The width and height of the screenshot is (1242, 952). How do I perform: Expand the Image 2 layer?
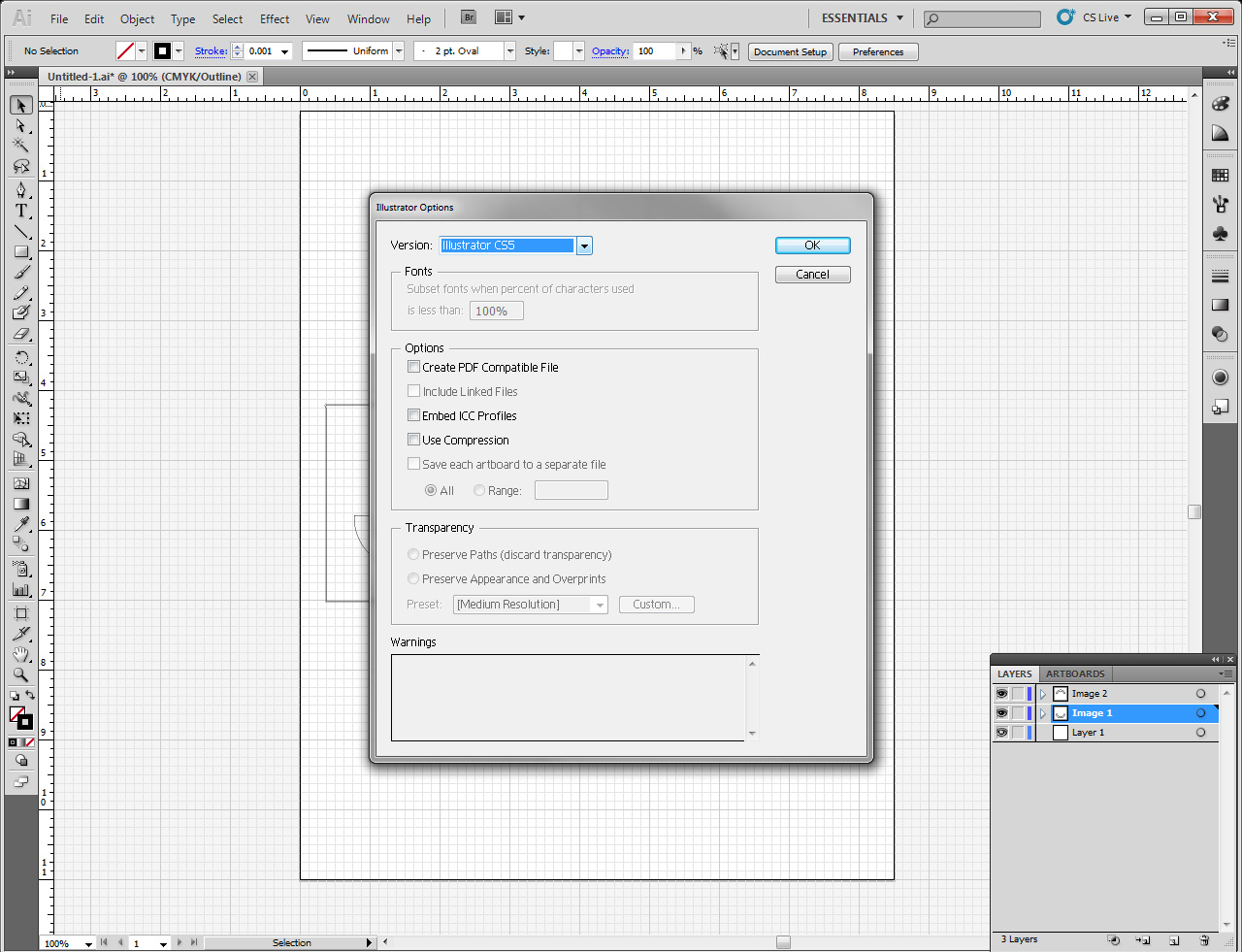pos(1043,694)
